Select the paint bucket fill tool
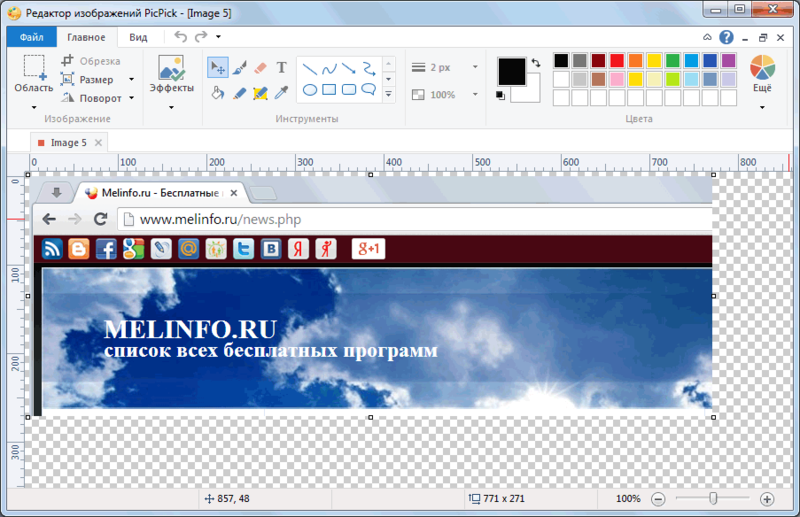800x517 pixels. pyautogui.click(x=218, y=93)
